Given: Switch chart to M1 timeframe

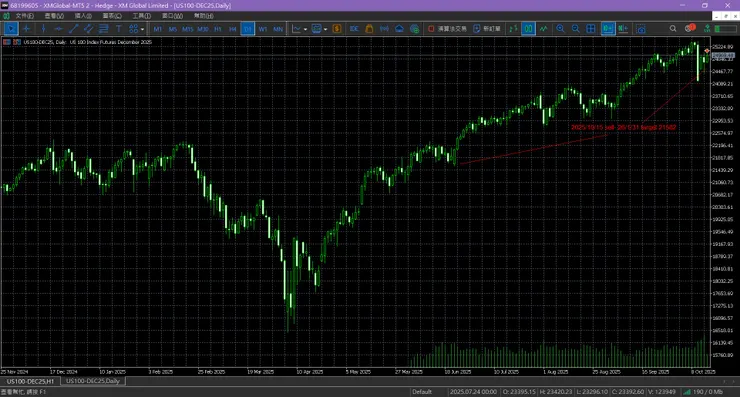Looking at the screenshot, I should 158,29.
